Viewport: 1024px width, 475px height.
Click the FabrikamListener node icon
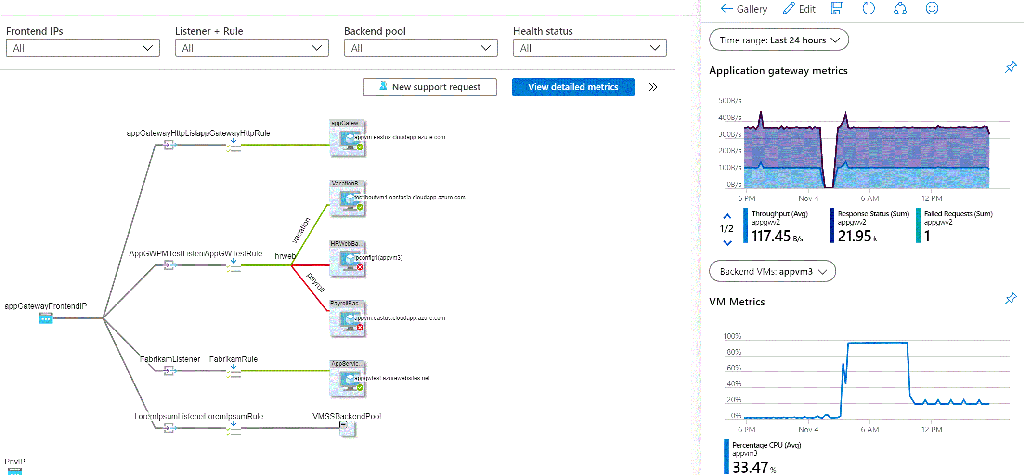[168, 370]
